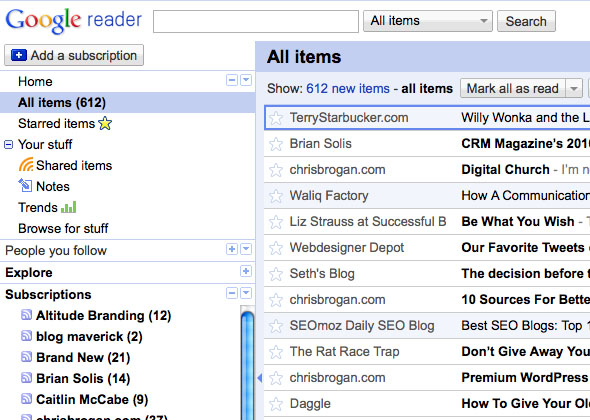Image resolution: width=590 pixels, height=420 pixels.
Task: Click the Google Reader logo
Action: pyautogui.click(x=74, y=20)
